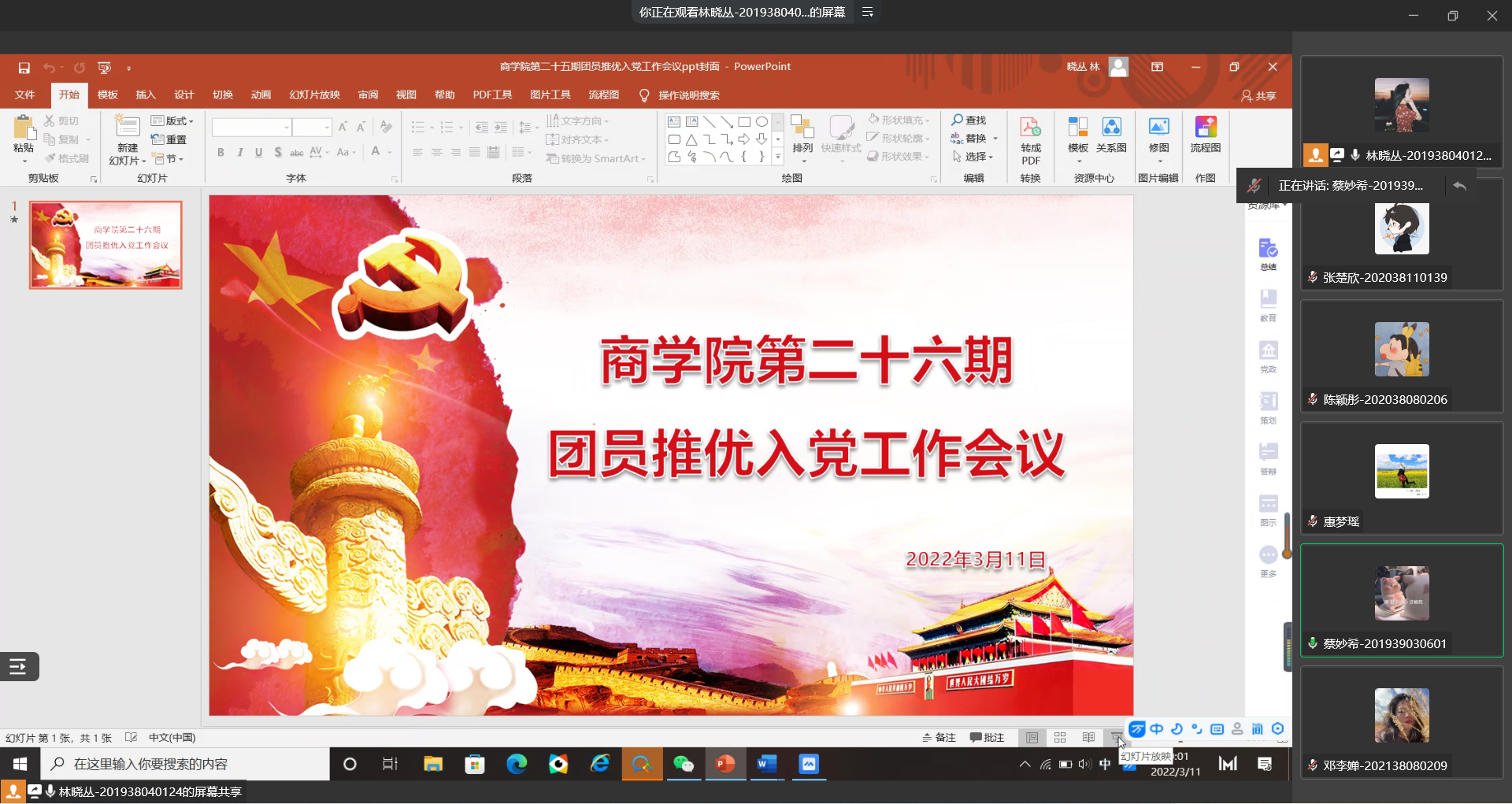
Task: Click the Arrange (排列) icon
Action: 802,127
